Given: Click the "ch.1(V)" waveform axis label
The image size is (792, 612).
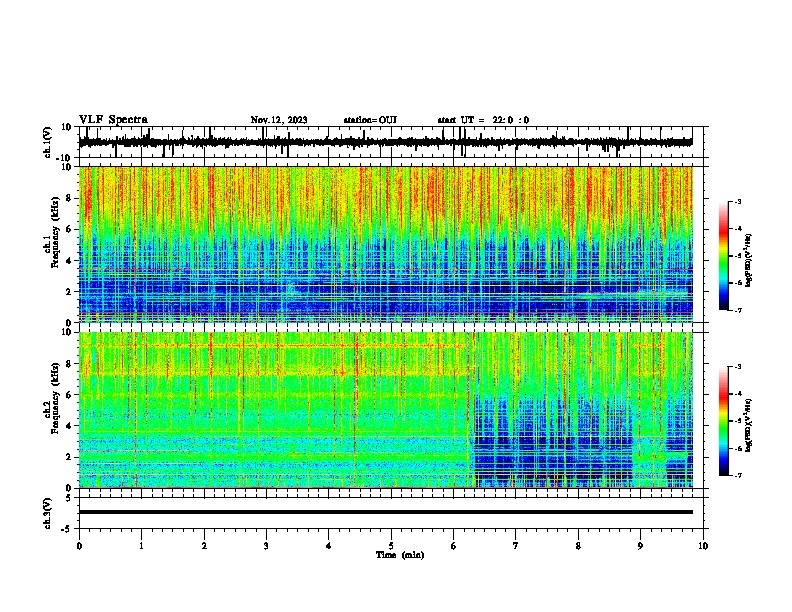Looking at the screenshot, I should click(x=48, y=142).
